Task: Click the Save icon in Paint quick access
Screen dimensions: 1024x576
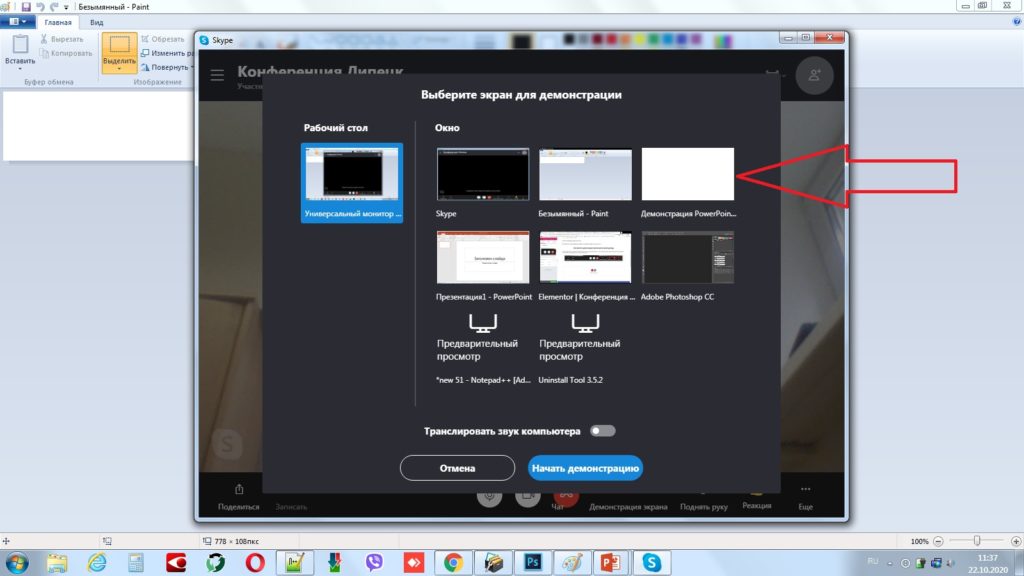Action: click(26, 7)
